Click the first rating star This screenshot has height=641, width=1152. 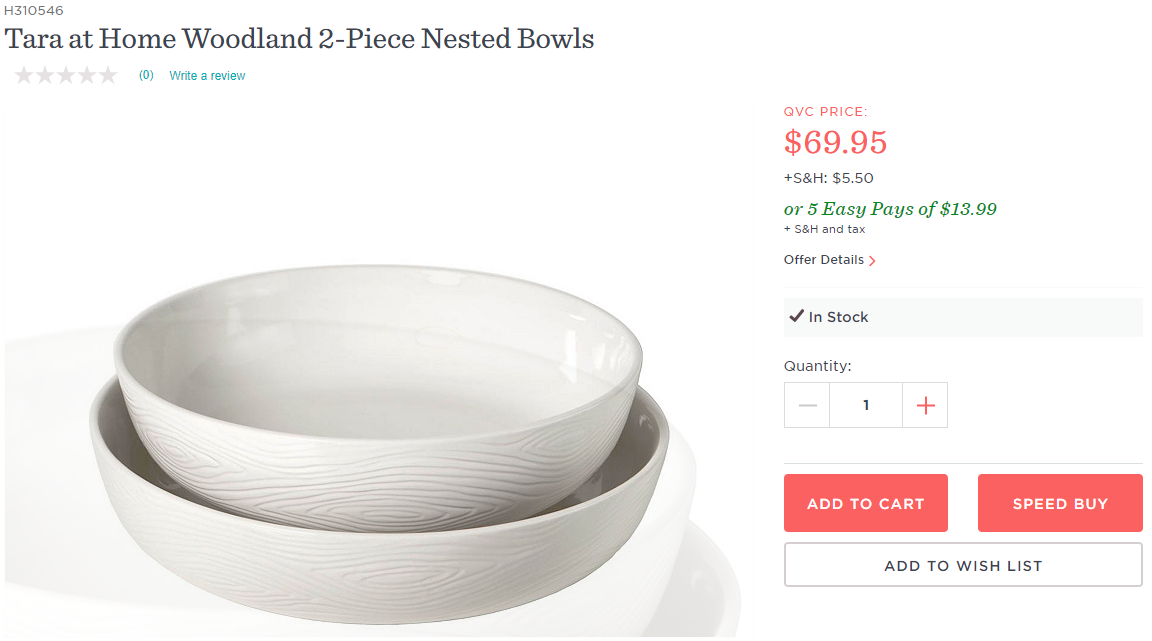click(24, 75)
